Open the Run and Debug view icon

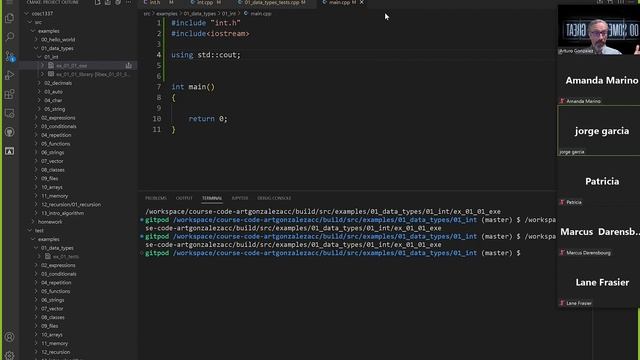click(x=9, y=75)
